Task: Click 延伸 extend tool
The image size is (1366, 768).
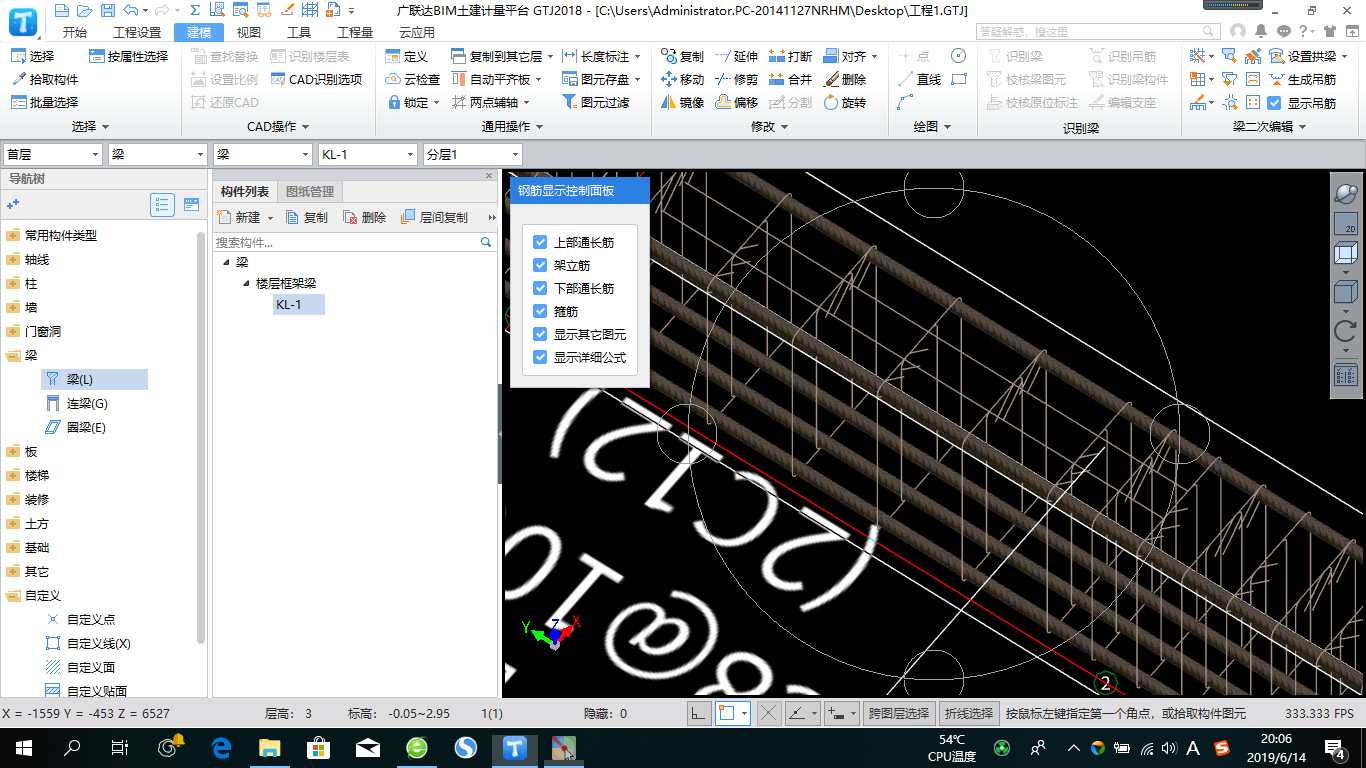Action: (737, 57)
